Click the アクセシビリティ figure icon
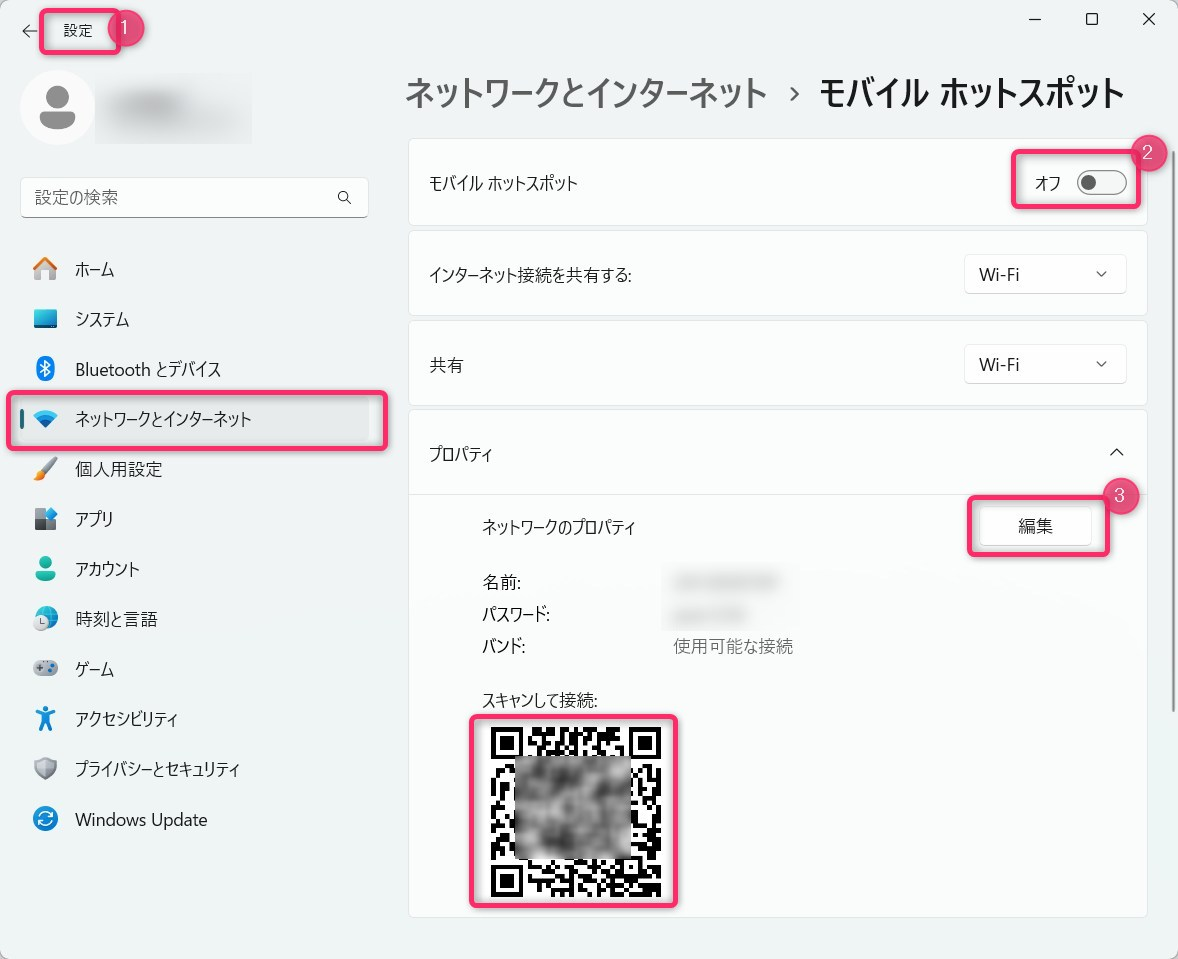Image resolution: width=1178 pixels, height=959 pixels. 45,718
